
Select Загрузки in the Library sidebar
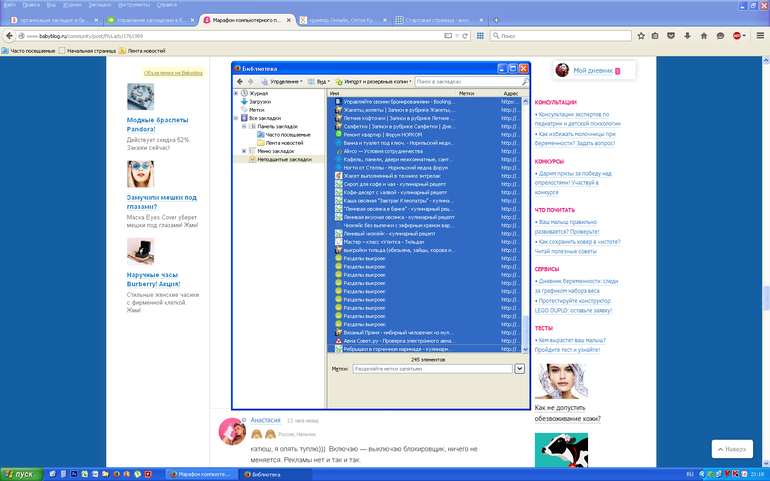[x=260, y=101]
